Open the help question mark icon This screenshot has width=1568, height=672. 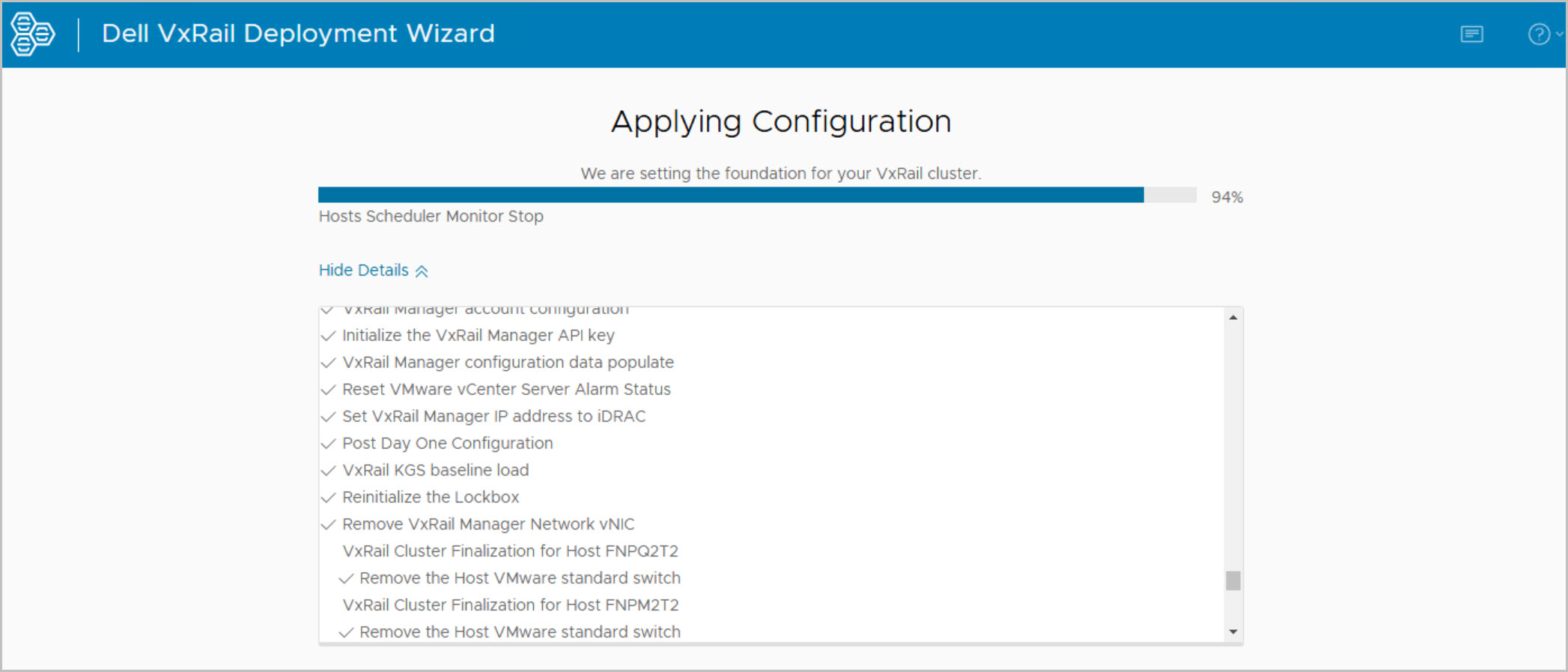[x=1538, y=34]
